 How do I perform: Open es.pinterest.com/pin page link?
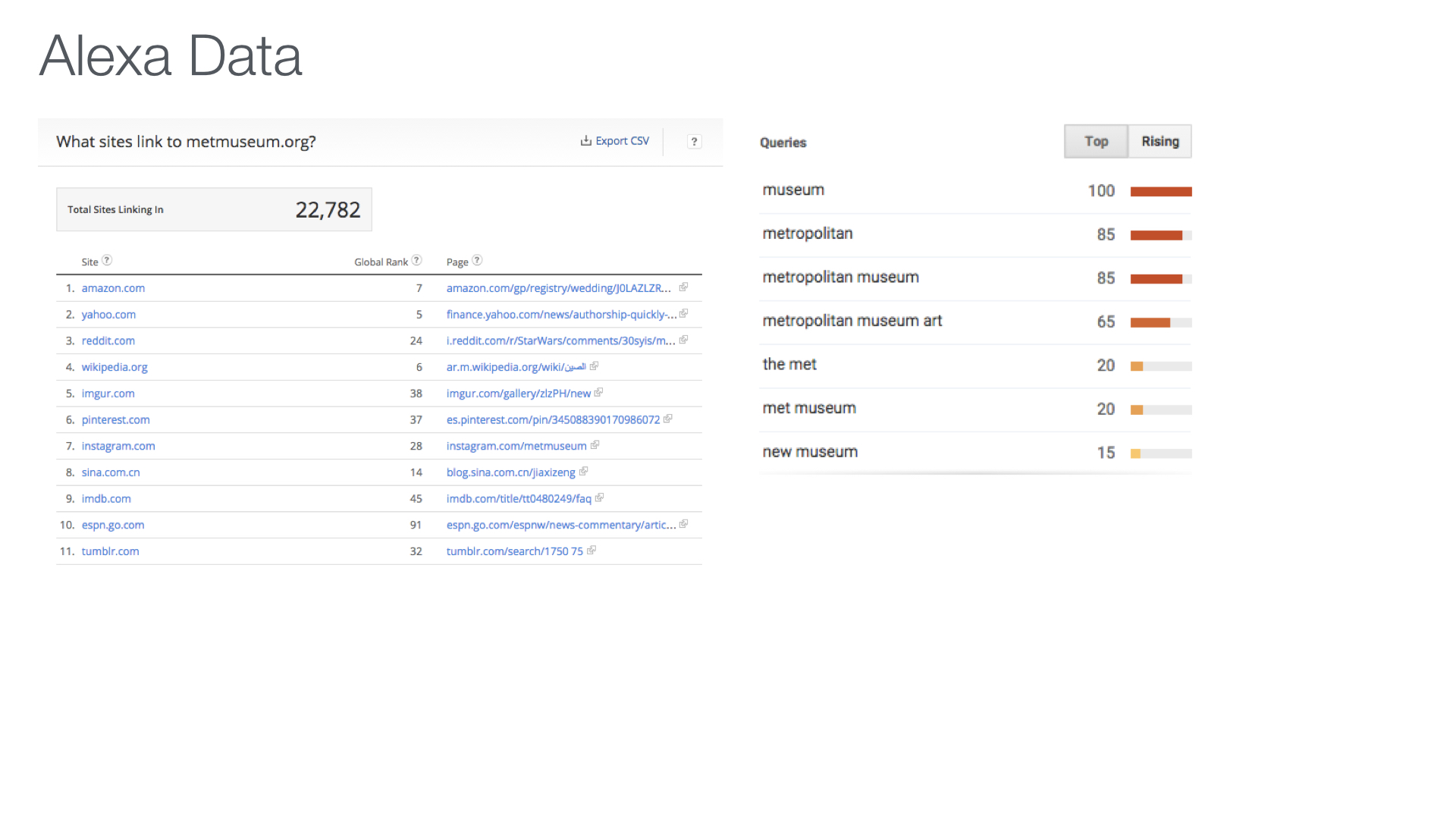[x=553, y=420]
